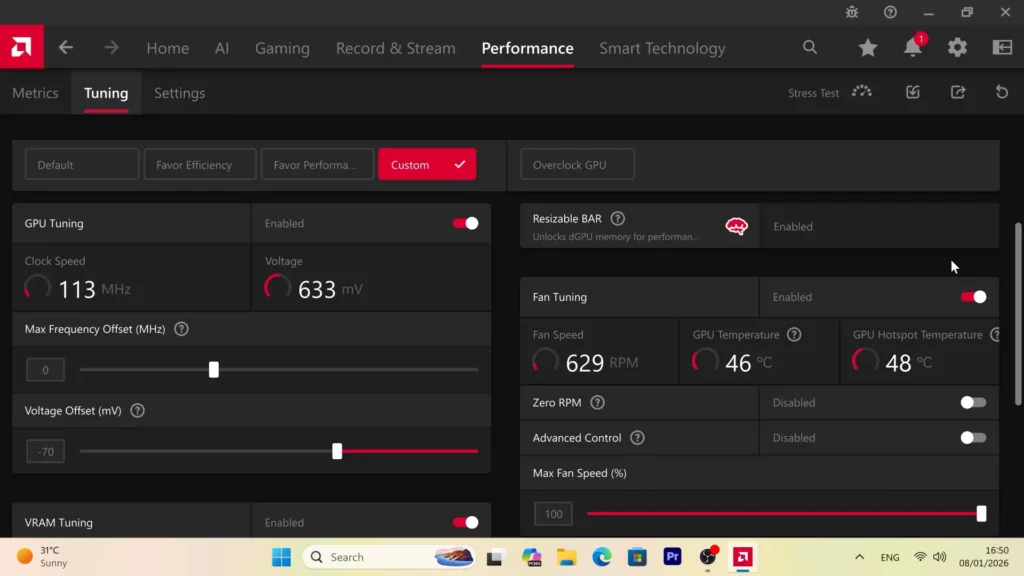
Task: Switch to the Home tab
Action: coord(168,48)
